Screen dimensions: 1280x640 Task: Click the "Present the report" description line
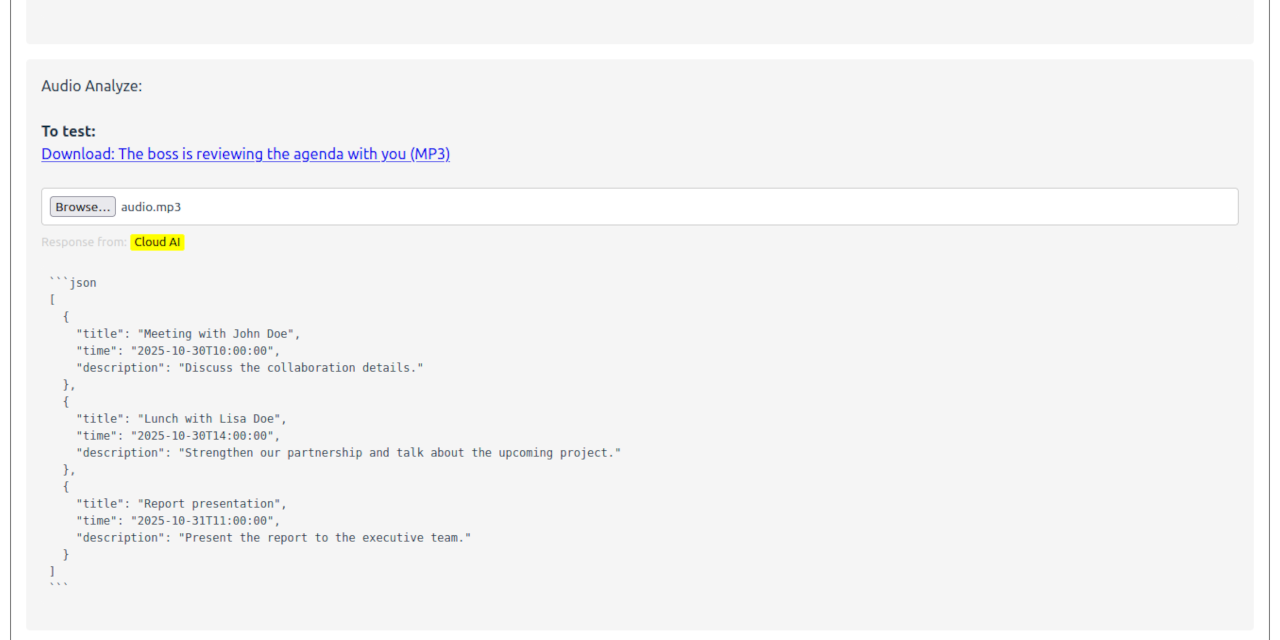pyautogui.click(x=274, y=538)
